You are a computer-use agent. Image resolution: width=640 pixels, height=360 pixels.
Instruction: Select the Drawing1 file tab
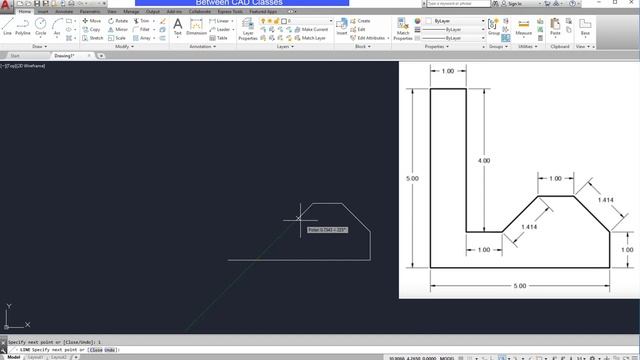[64, 56]
